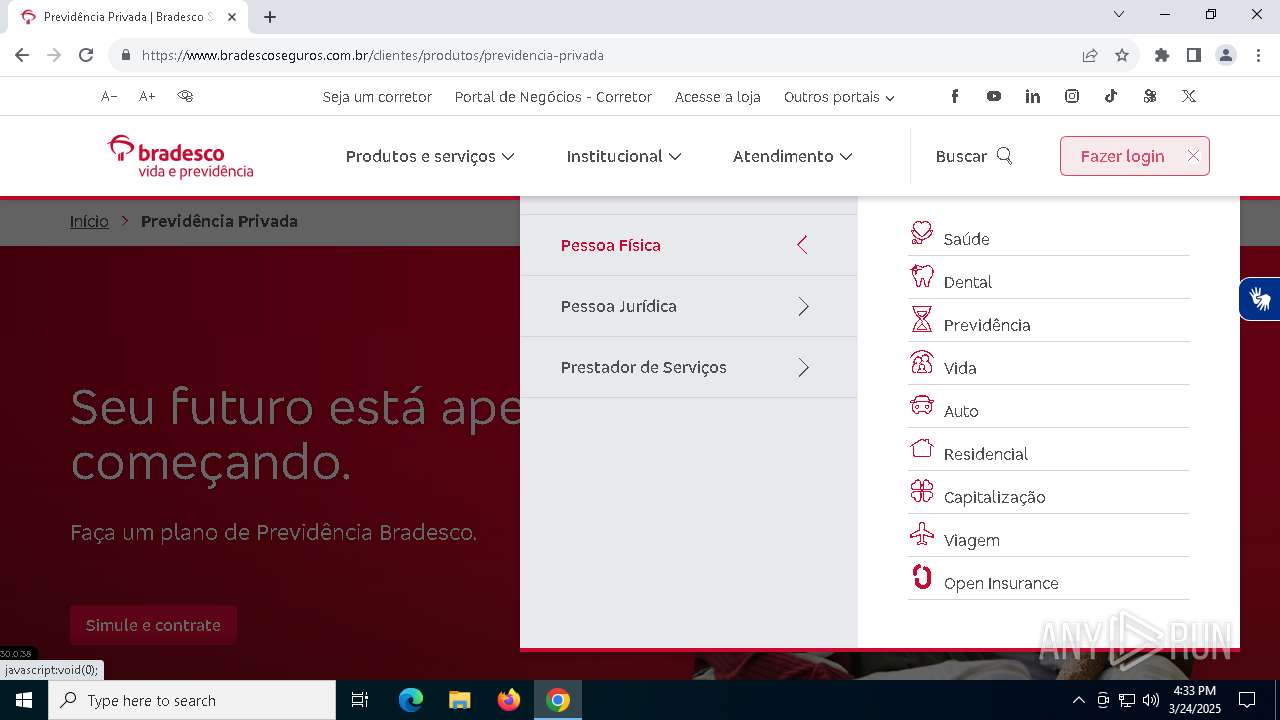Open Bradesco Facebook page icon
Viewport: 1280px width, 720px height.
coord(954,96)
